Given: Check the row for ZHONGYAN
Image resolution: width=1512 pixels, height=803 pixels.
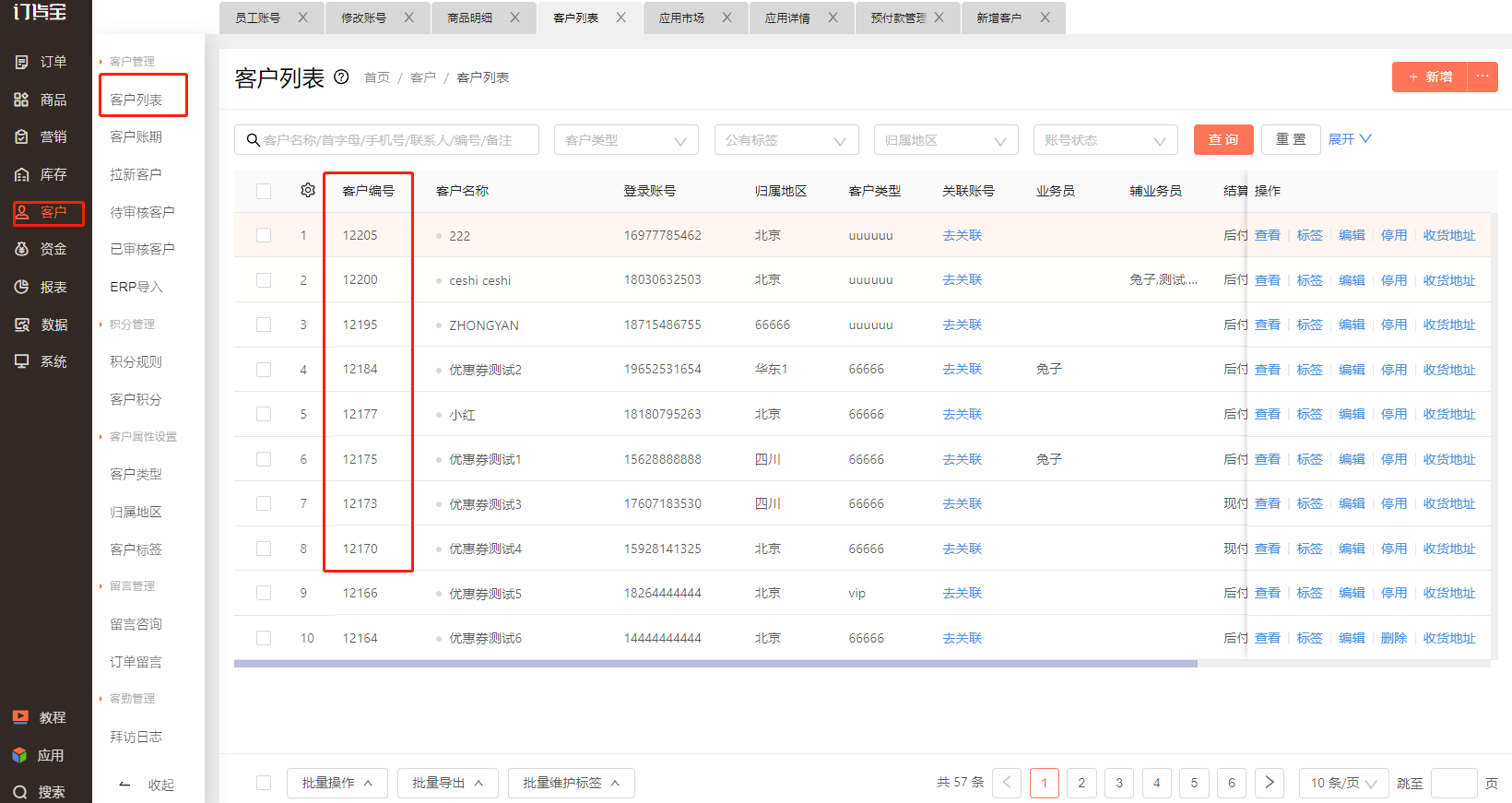Looking at the screenshot, I should pyautogui.click(x=264, y=325).
